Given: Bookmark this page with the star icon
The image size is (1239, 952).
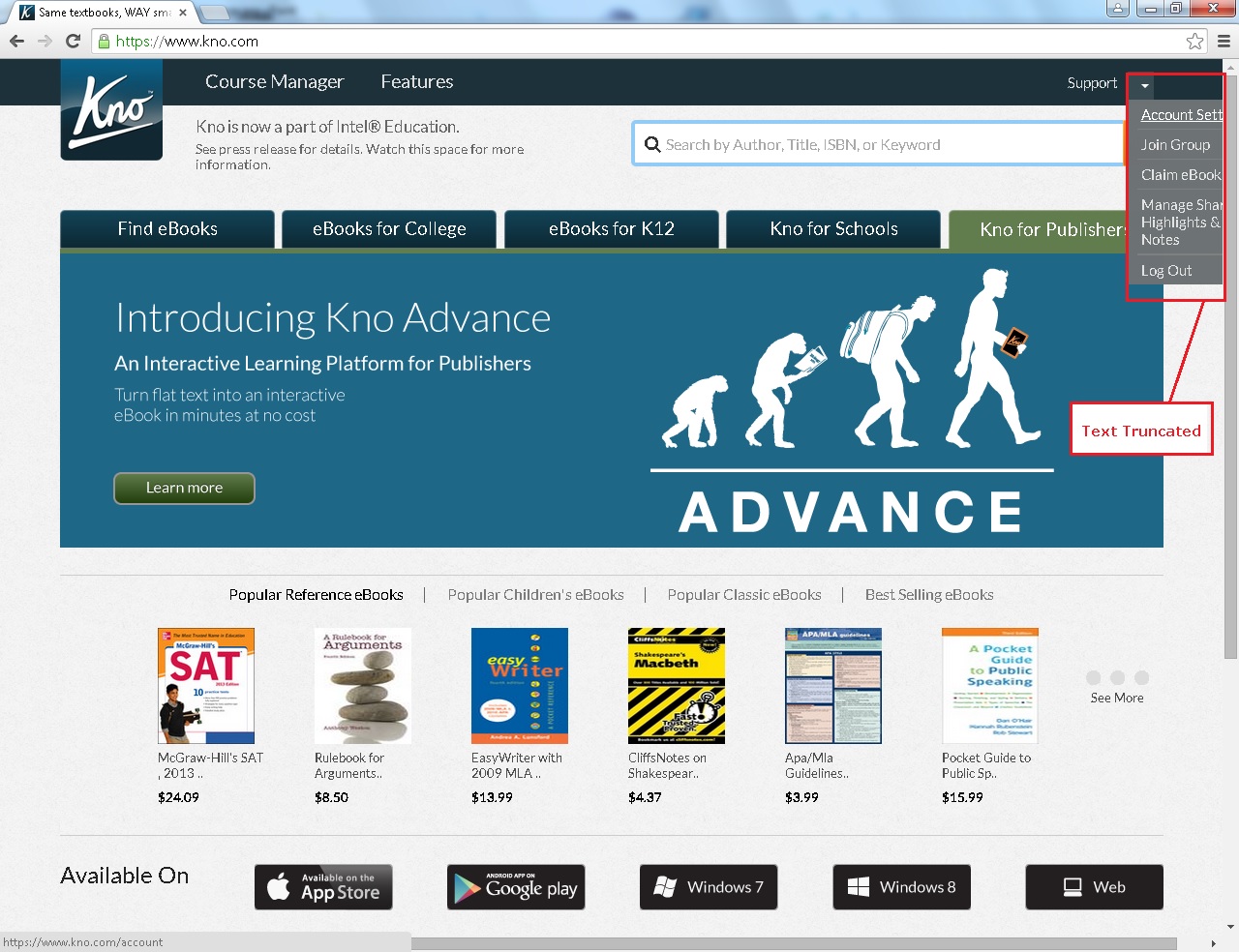Looking at the screenshot, I should pyautogui.click(x=1195, y=41).
